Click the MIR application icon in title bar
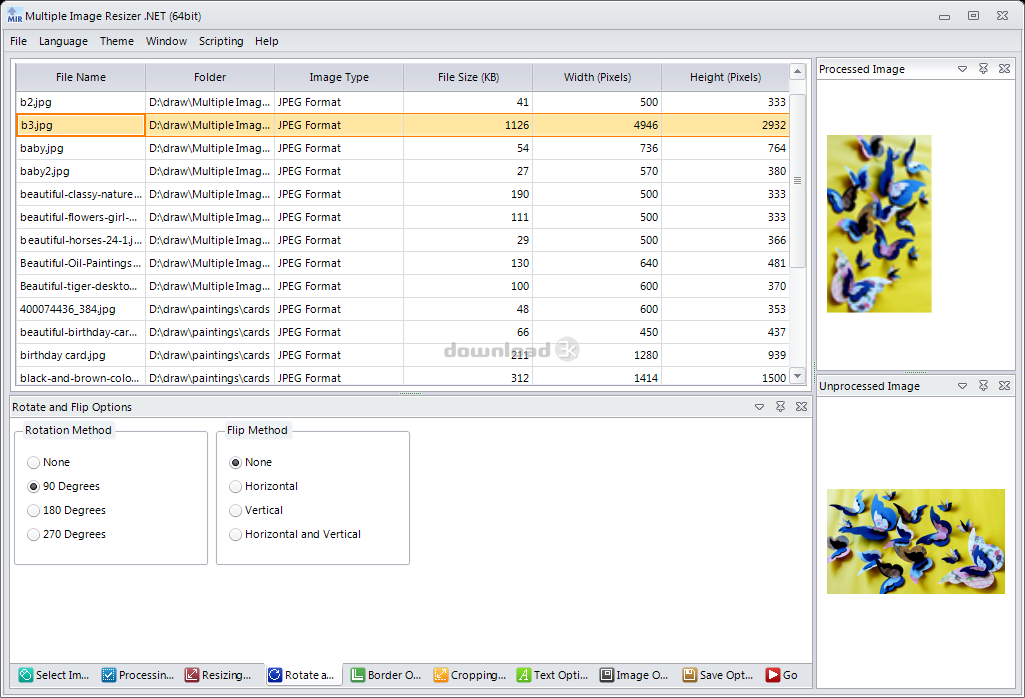The image size is (1025, 698). coord(14,16)
